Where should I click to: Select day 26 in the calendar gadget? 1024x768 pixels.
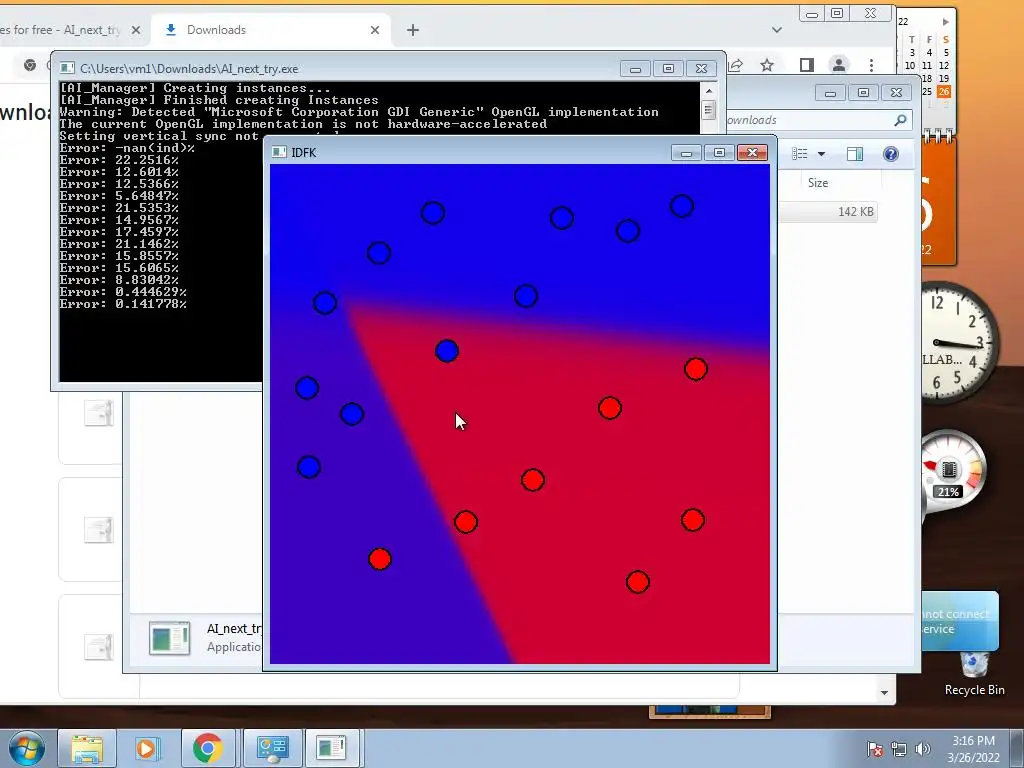(944, 91)
